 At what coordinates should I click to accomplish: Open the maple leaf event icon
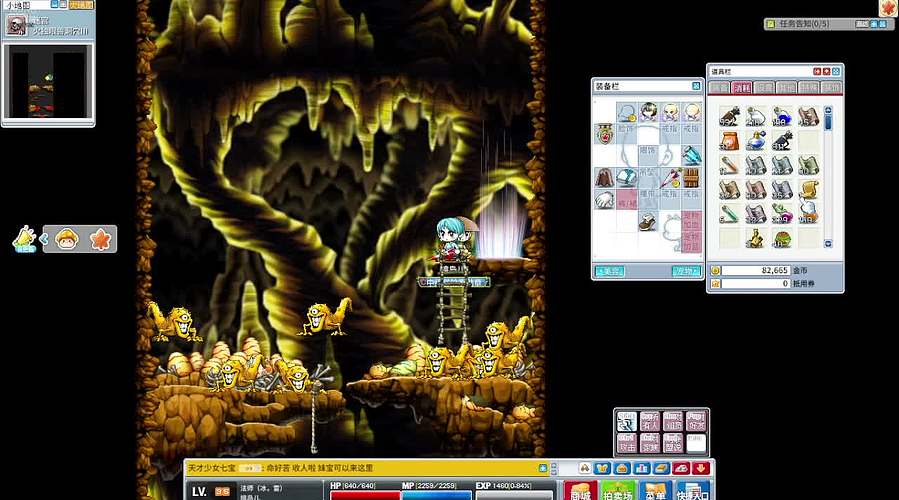[x=100, y=239]
